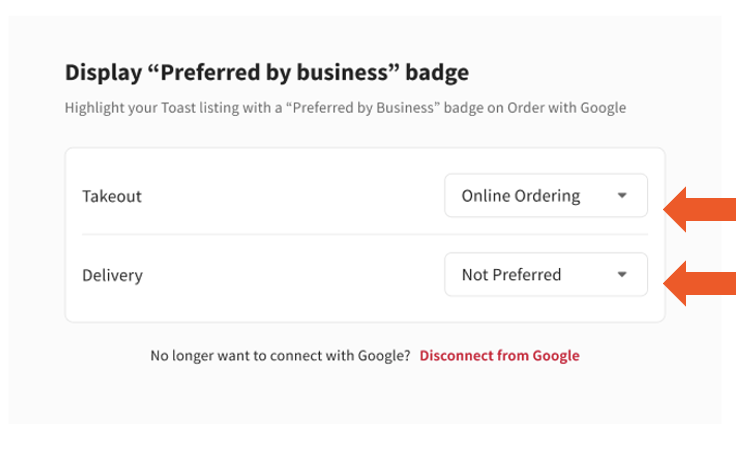Select the "Online Ordering" value text
Screen dimensions: 748x452
coord(520,196)
